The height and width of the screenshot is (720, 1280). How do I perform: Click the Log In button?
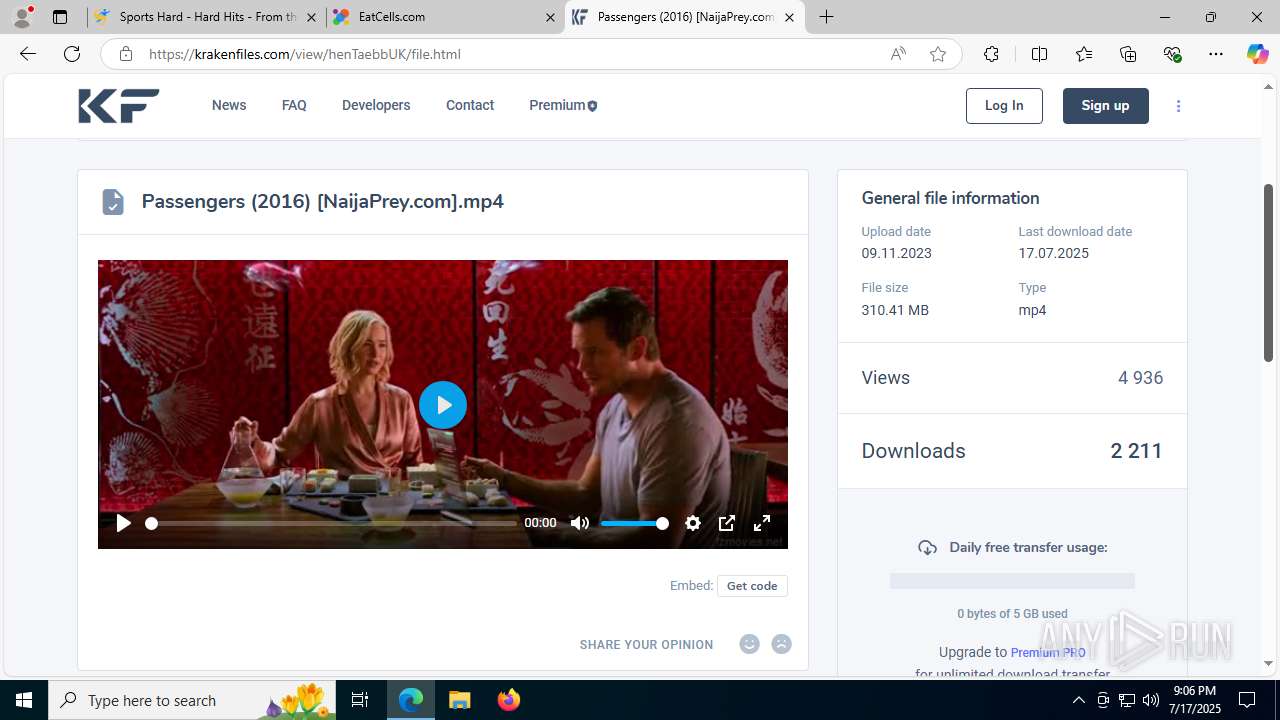(x=1004, y=106)
